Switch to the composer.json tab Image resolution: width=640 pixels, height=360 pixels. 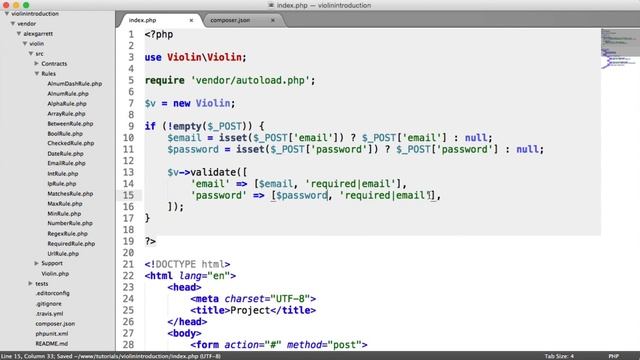click(x=230, y=20)
